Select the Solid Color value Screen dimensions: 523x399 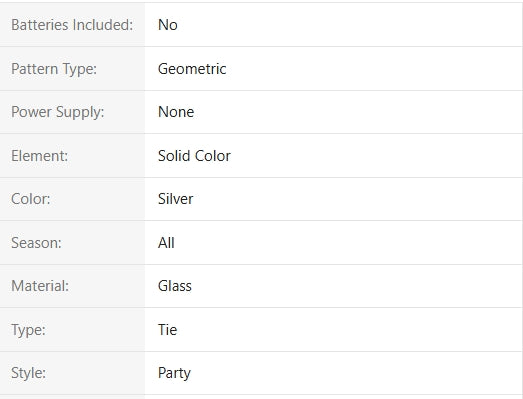(x=194, y=156)
